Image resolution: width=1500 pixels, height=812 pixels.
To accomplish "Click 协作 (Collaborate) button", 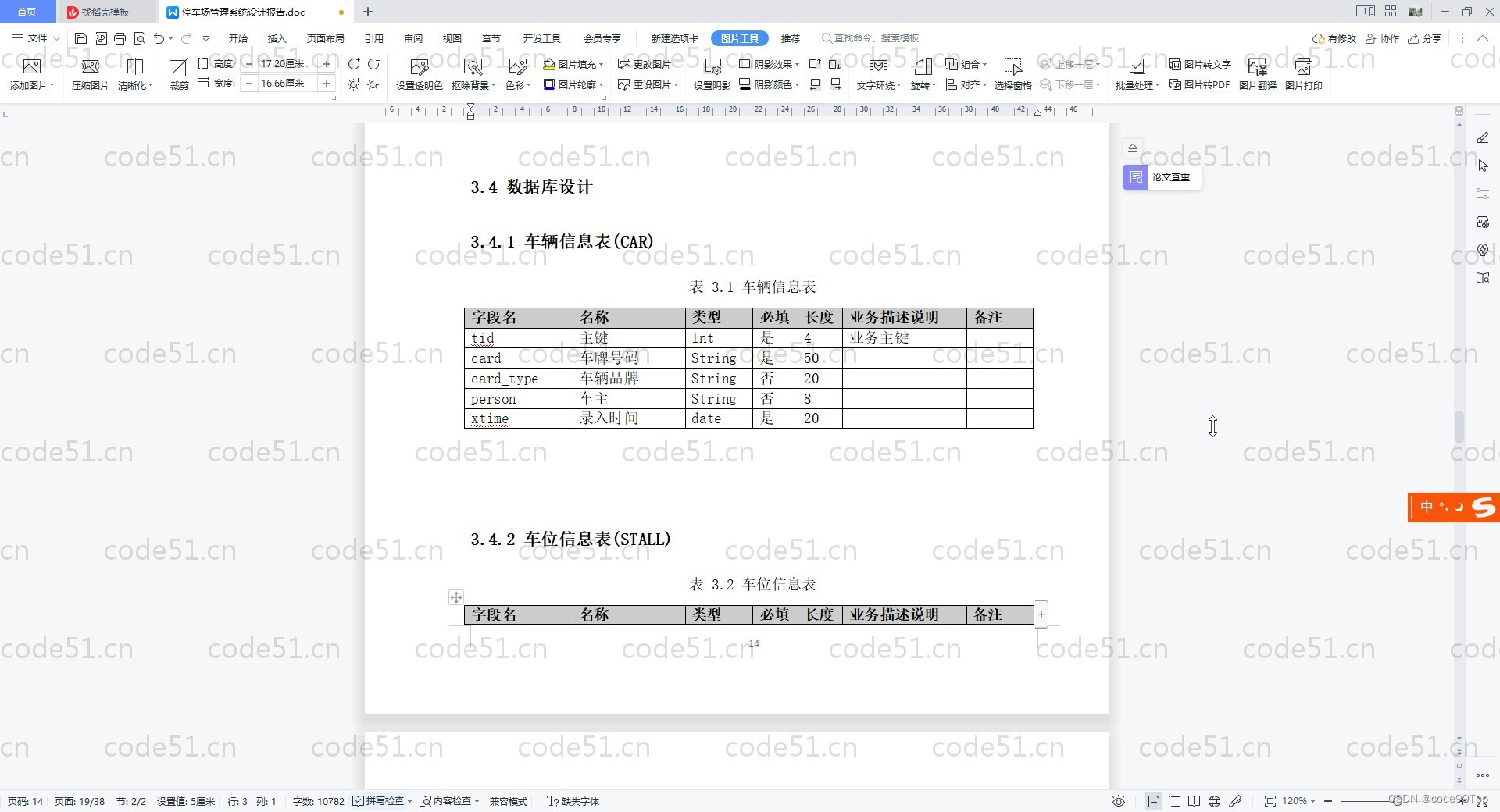I will (1383, 38).
